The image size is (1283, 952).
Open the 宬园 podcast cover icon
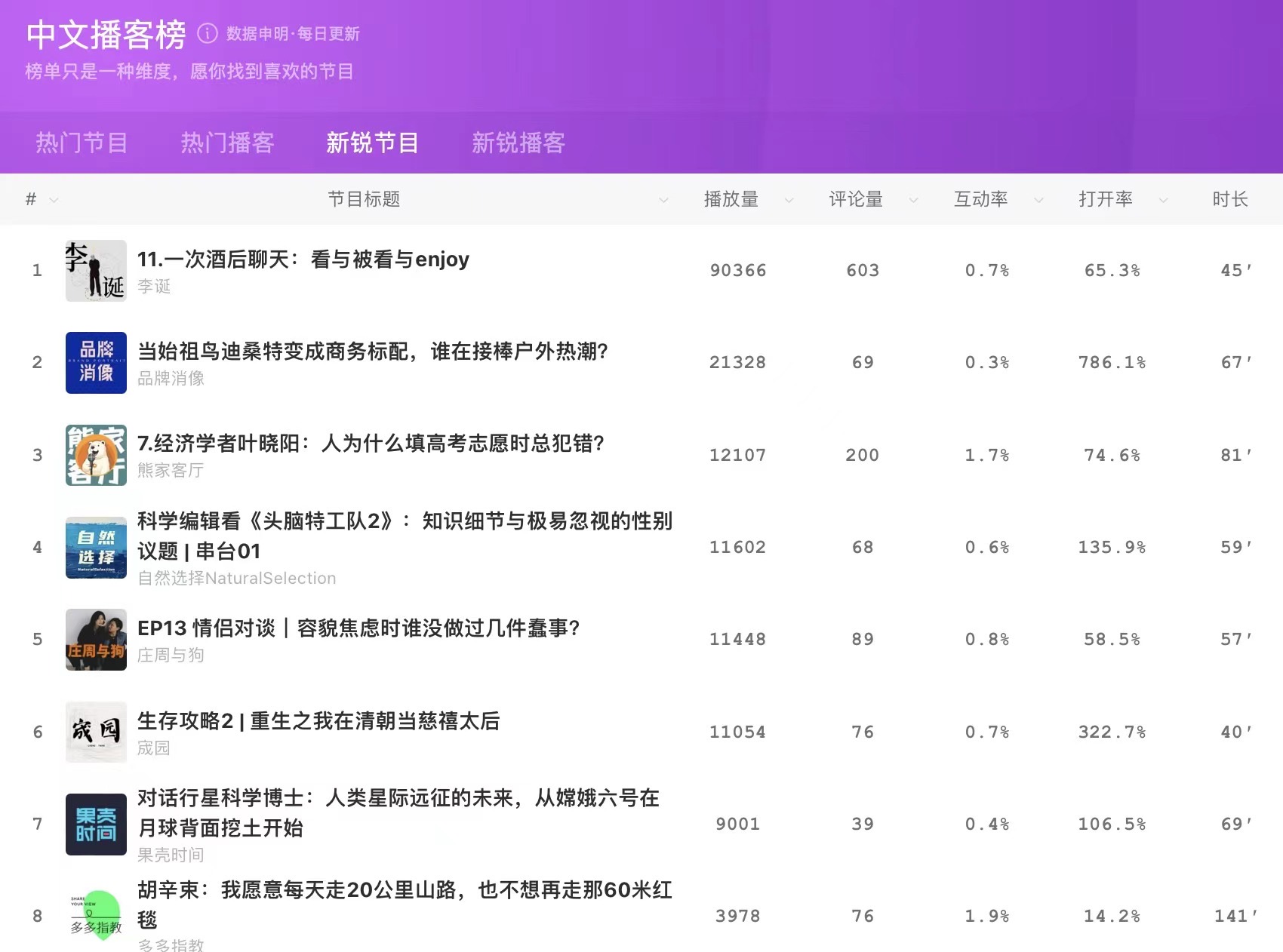tap(96, 732)
